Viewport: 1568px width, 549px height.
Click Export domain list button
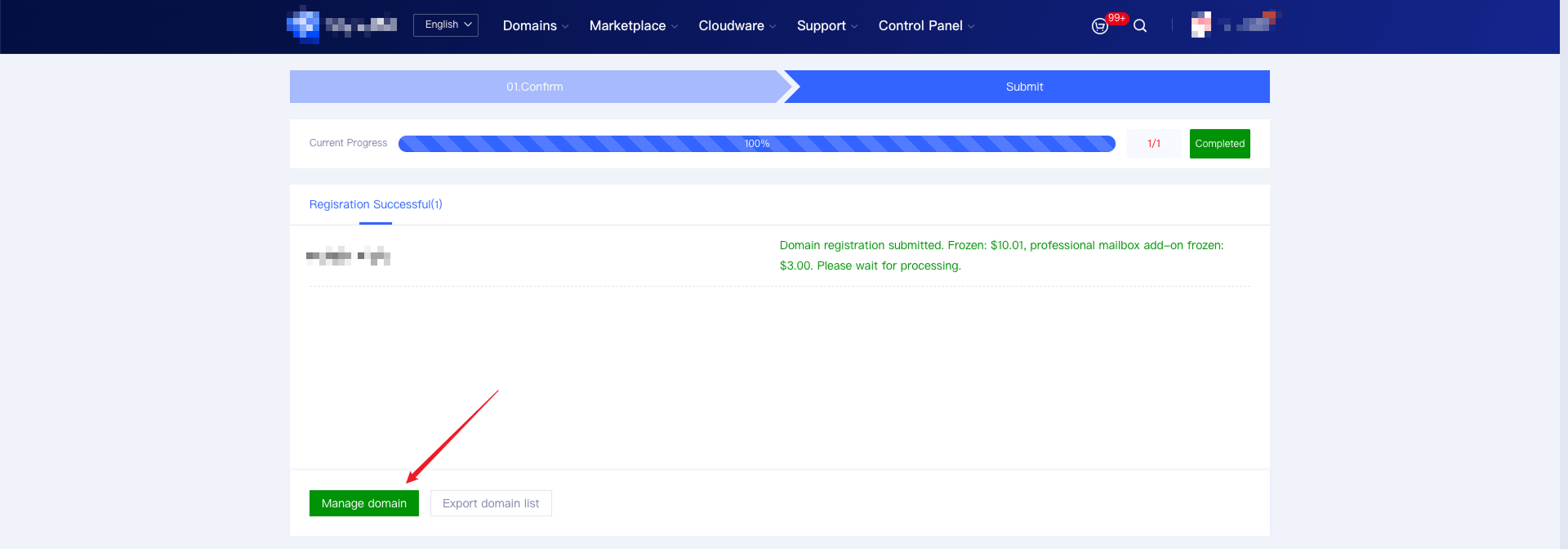pos(491,503)
